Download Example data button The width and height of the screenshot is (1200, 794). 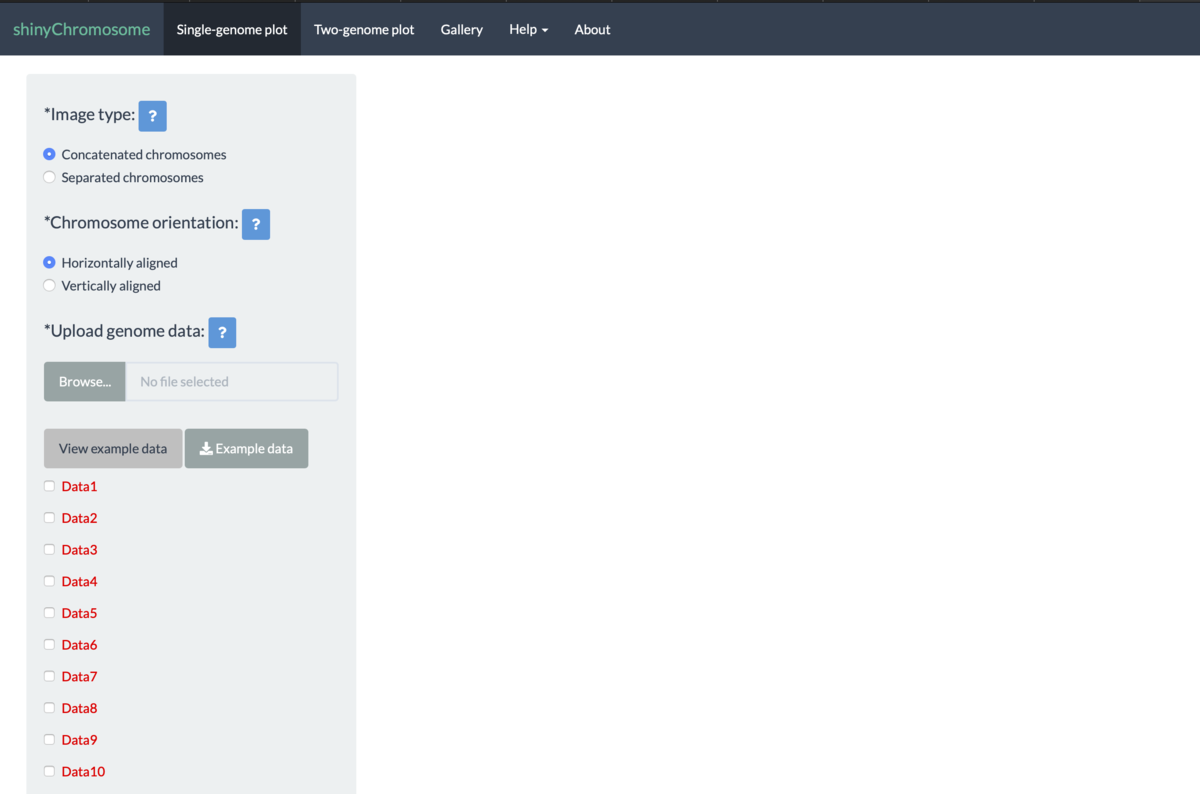[246, 449]
